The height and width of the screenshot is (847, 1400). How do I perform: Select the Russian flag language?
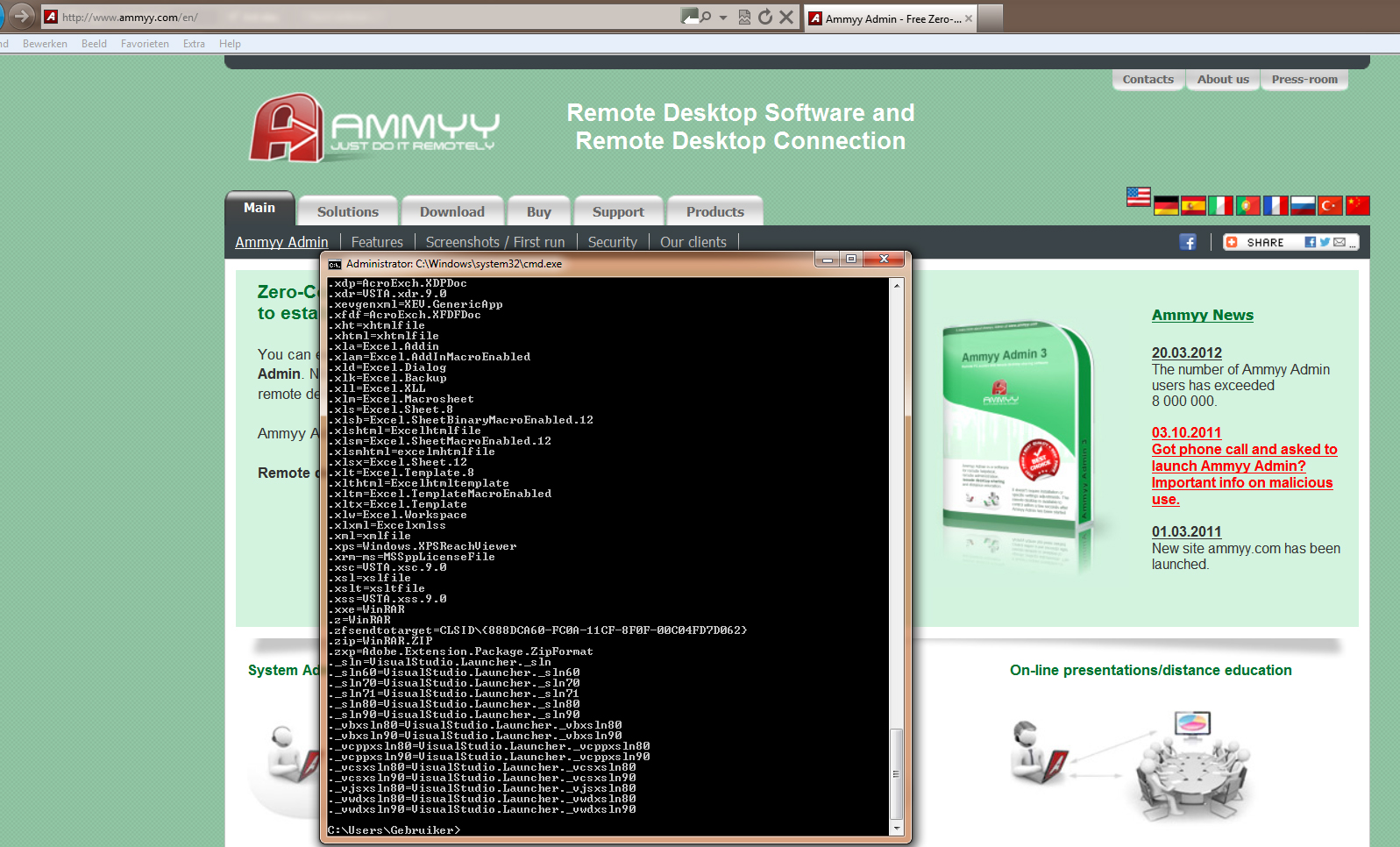pos(1303,206)
